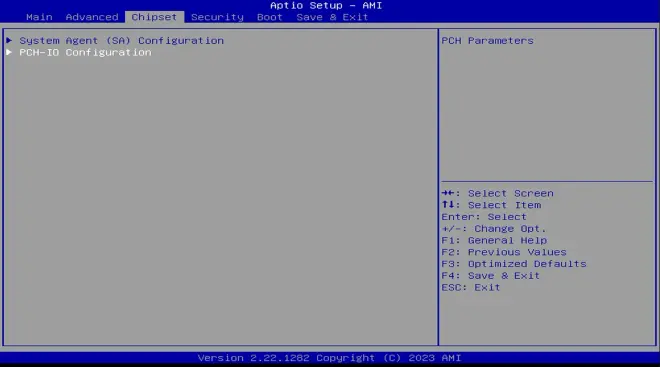Click the F1: General Help hint
The image size is (660, 367).
tap(494, 240)
